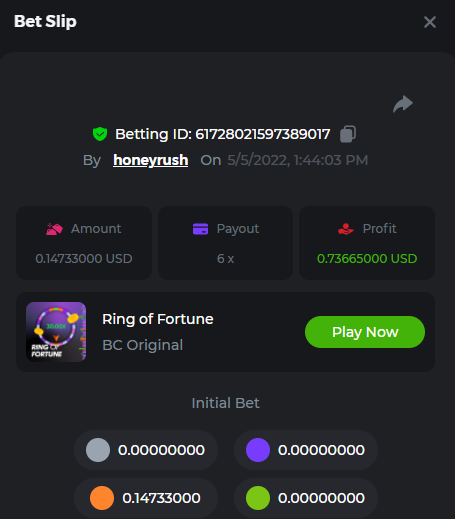
Task: Click the Ring of Fortune title
Action: pyautogui.click(x=158, y=319)
